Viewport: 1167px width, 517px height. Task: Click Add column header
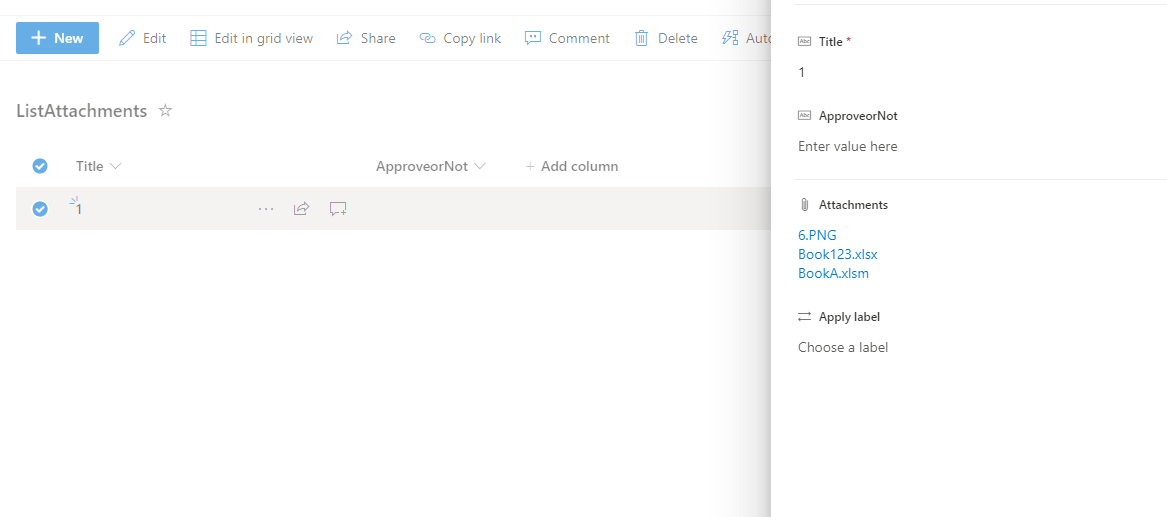click(x=572, y=166)
